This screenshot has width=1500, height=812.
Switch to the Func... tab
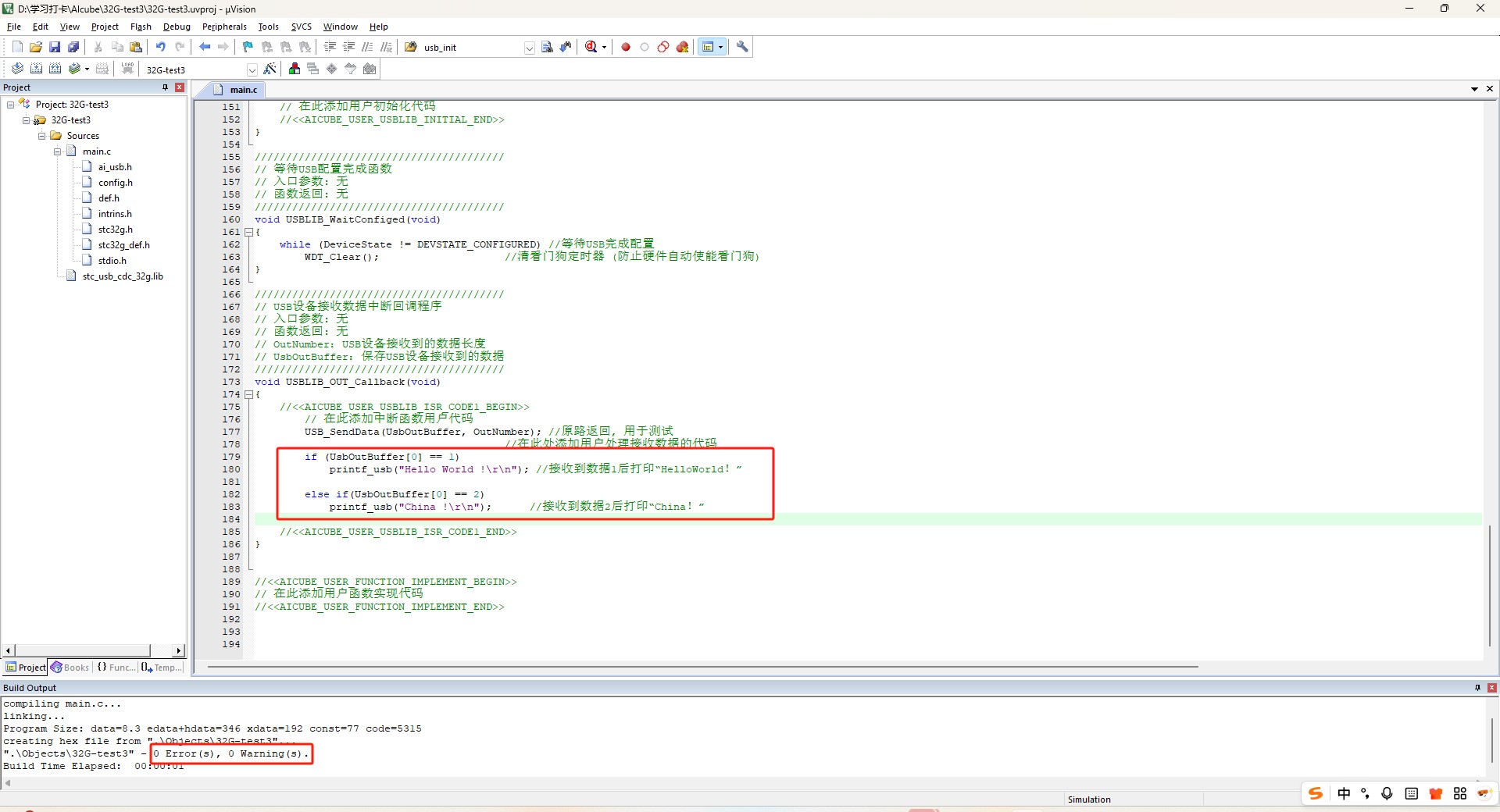point(116,668)
